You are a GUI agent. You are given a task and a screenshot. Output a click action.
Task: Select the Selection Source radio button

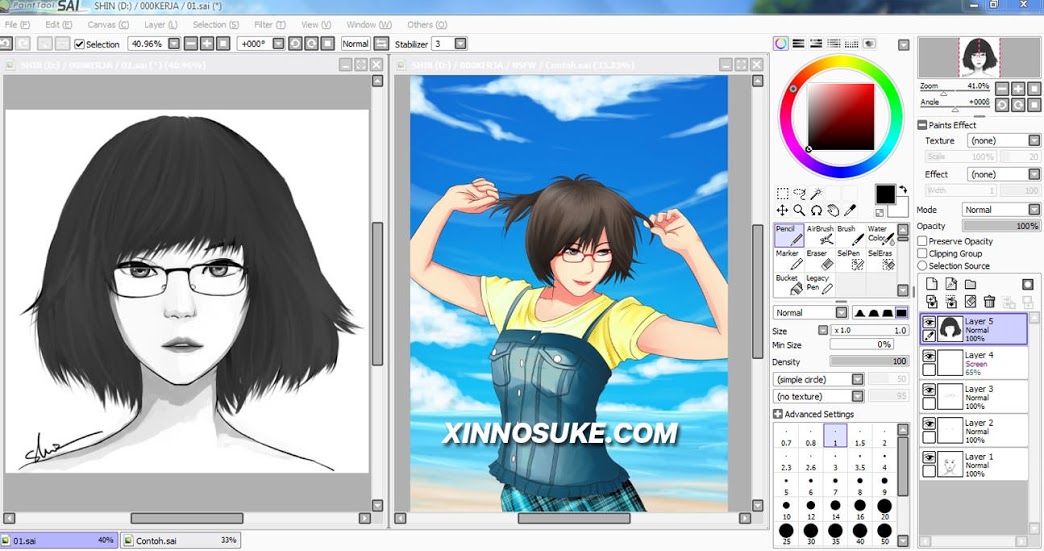(x=922, y=266)
